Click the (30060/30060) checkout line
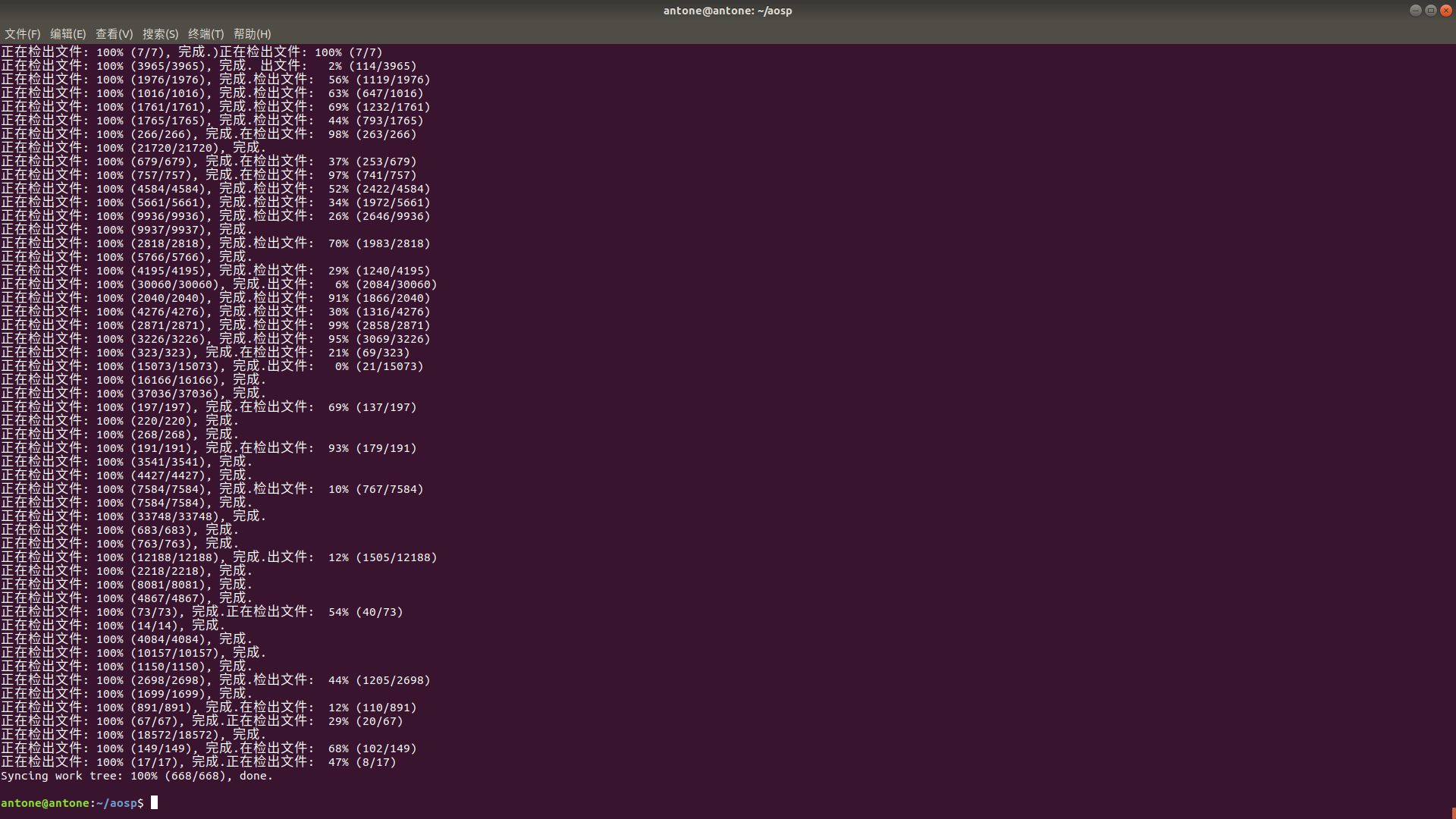This screenshot has width=1456, height=819. (174, 284)
